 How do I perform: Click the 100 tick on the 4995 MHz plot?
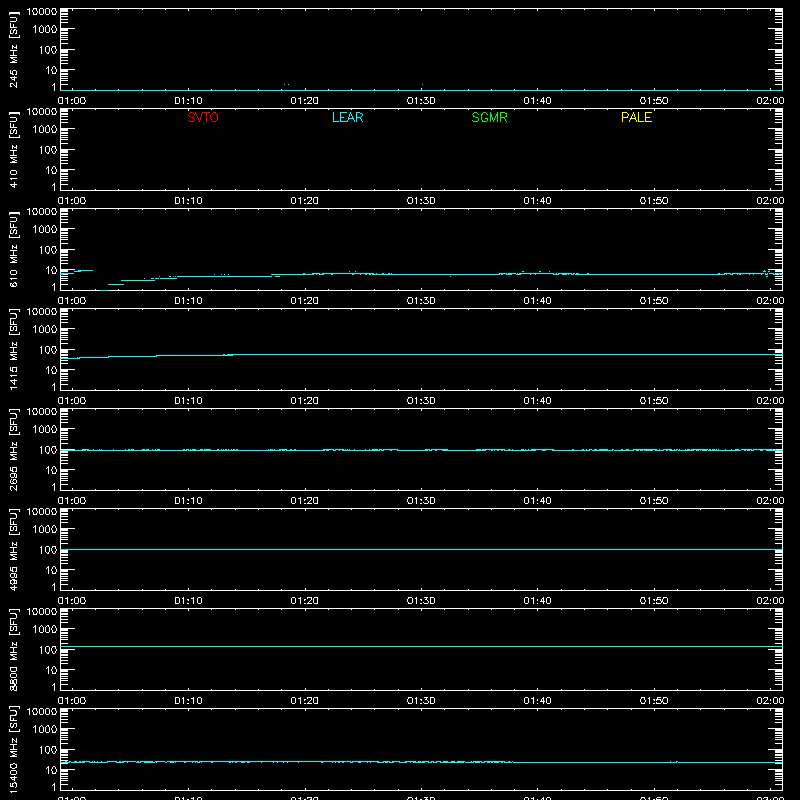48,550
